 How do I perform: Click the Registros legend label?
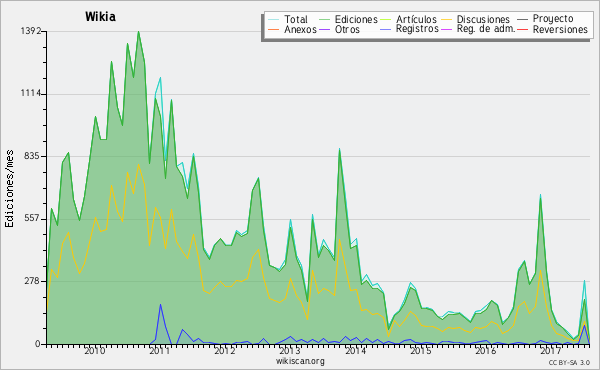(x=417, y=29)
